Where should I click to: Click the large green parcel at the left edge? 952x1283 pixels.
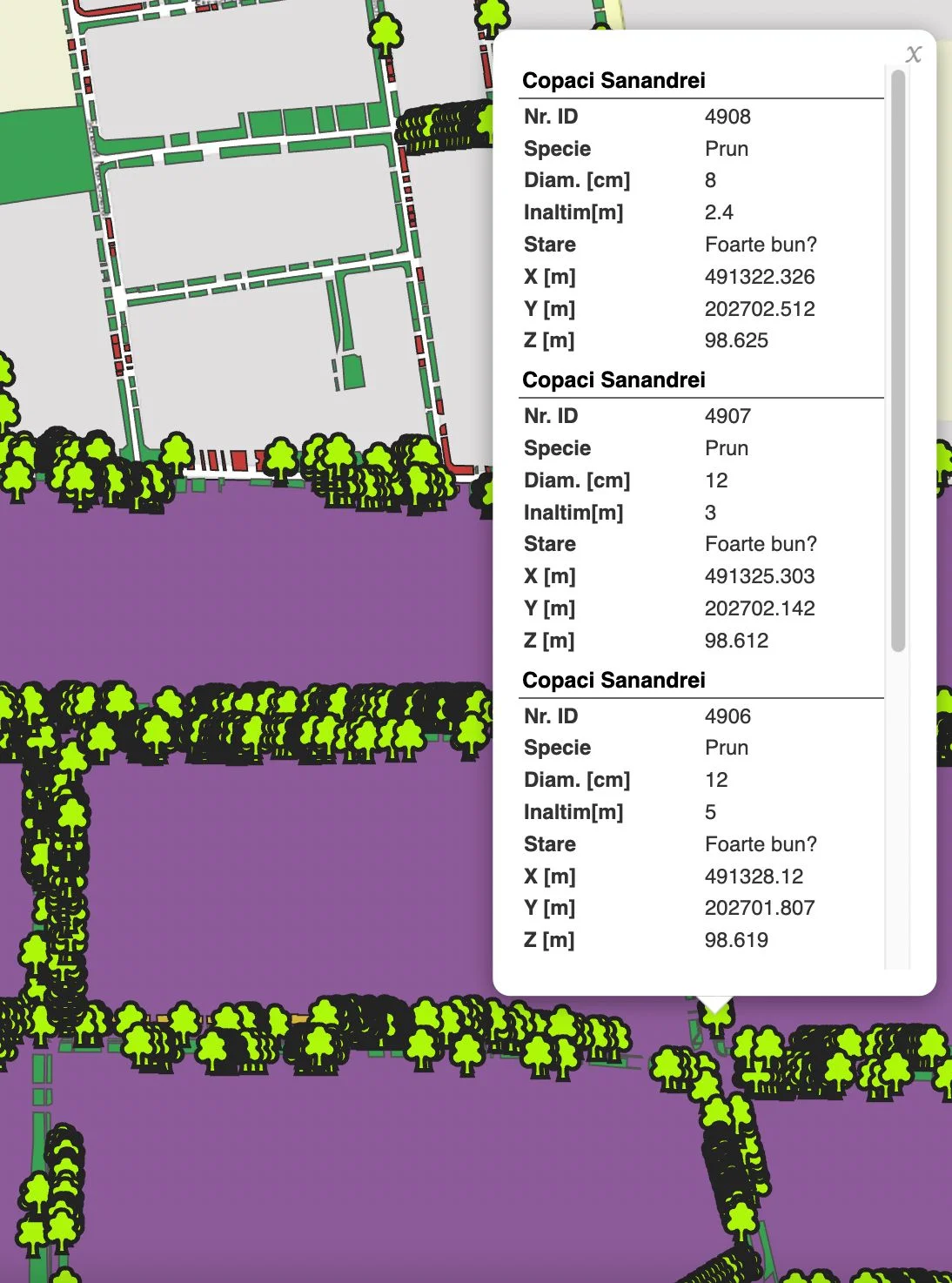[42, 157]
